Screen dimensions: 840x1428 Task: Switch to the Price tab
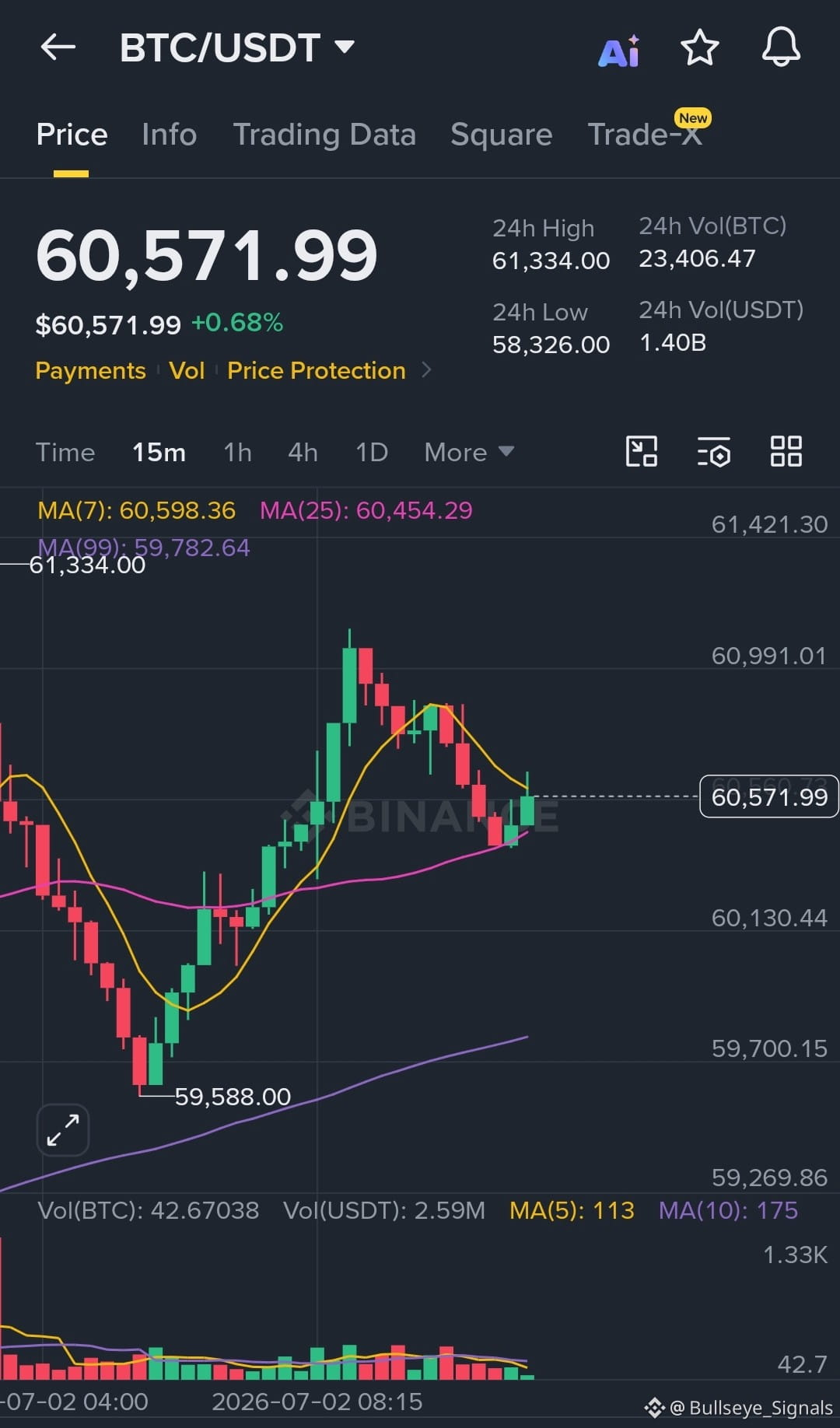point(72,135)
